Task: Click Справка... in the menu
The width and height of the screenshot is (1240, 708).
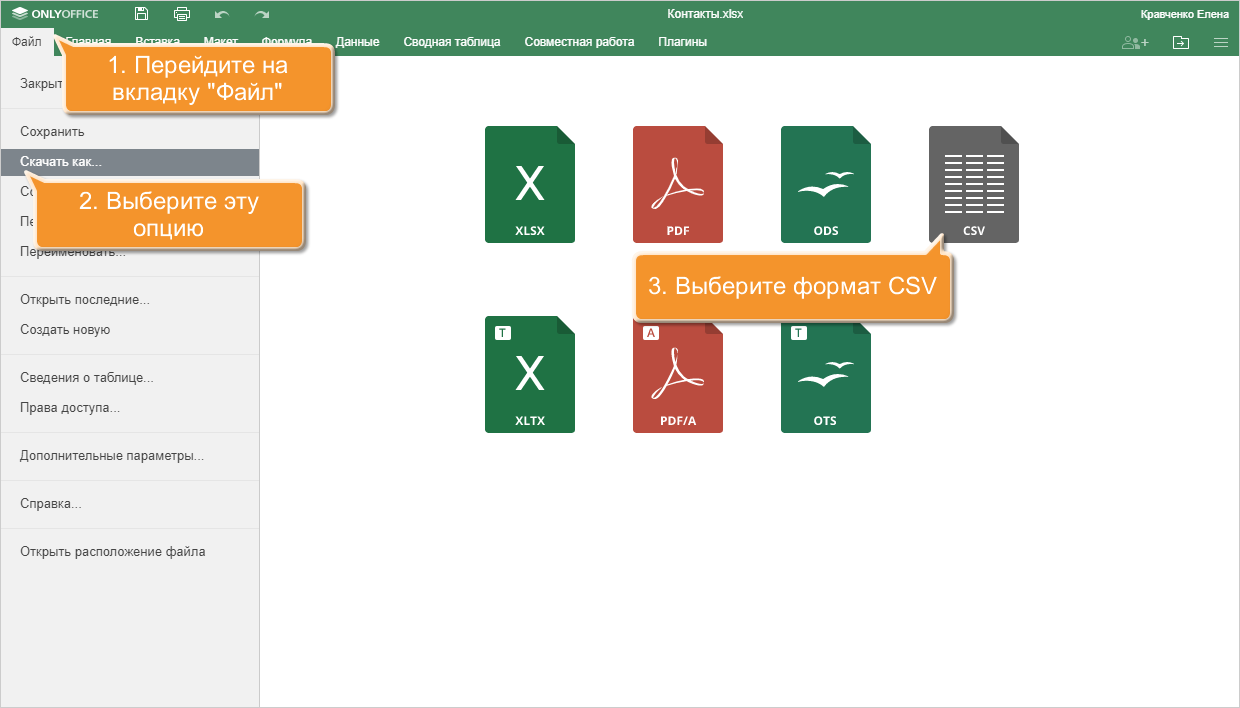Action: click(130, 504)
